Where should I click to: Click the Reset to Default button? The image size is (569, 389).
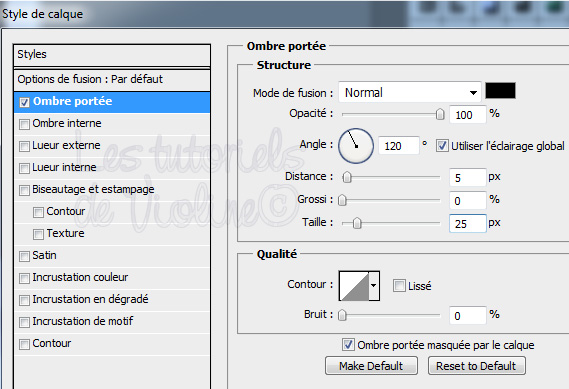pyautogui.click(x=476, y=366)
